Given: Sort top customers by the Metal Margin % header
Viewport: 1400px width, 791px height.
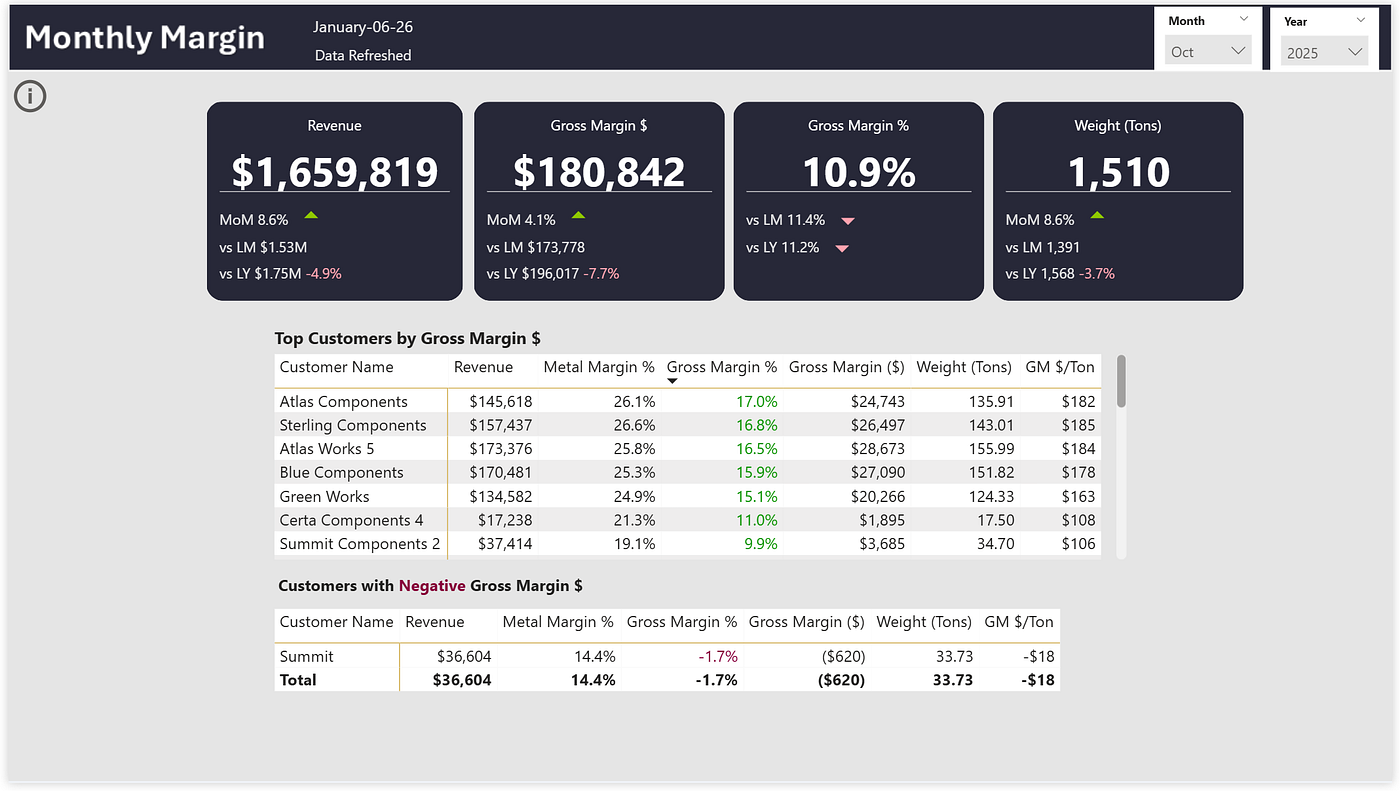Looking at the screenshot, I should pyautogui.click(x=599, y=367).
